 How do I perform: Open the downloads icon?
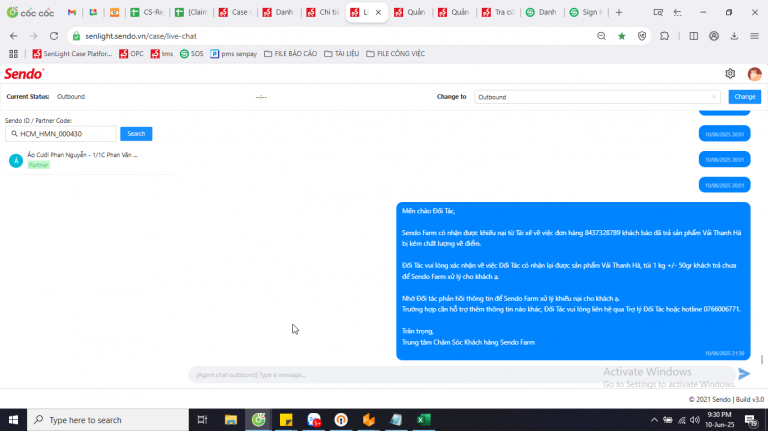pyautogui.click(x=734, y=36)
